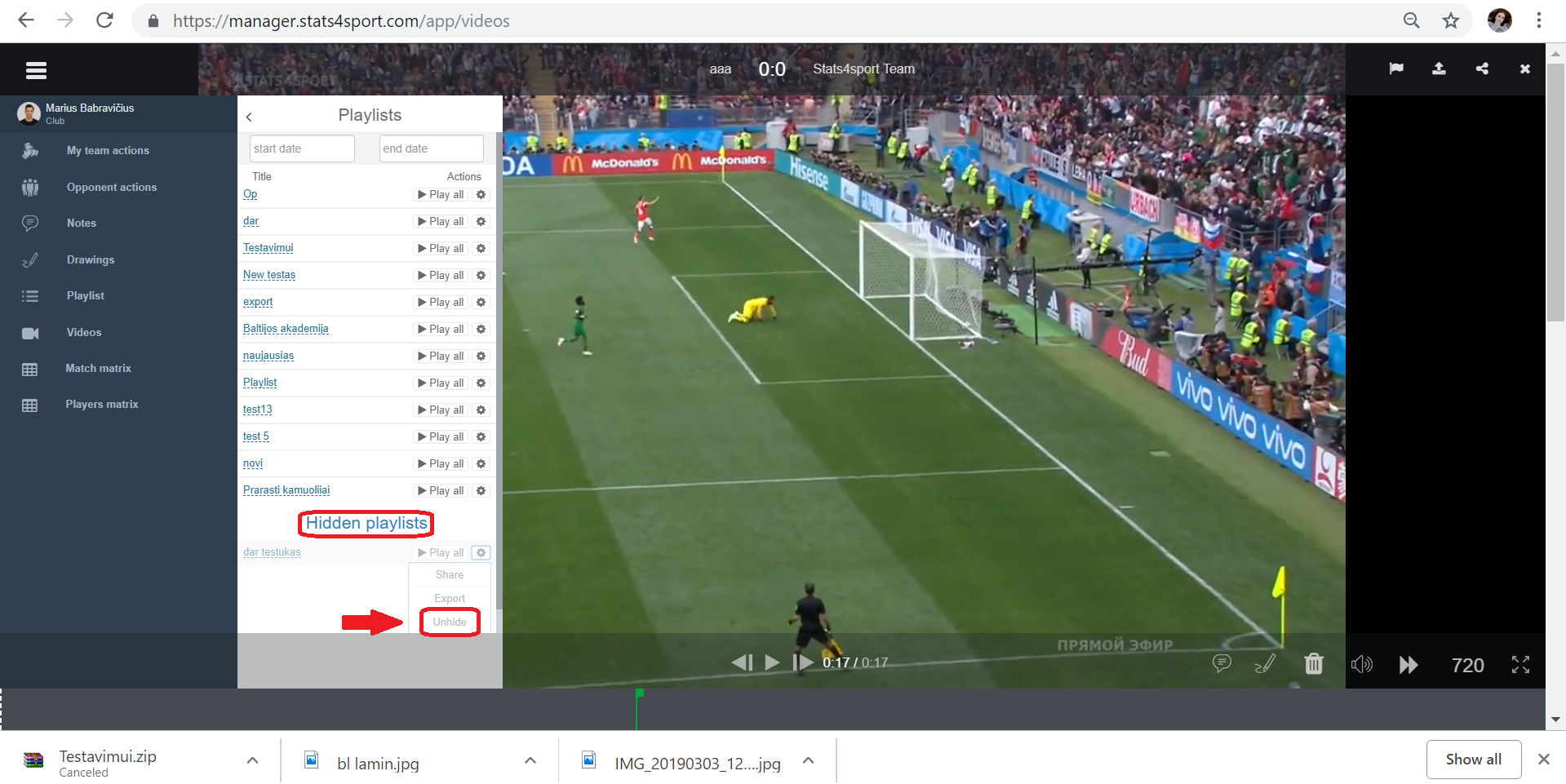The height and width of the screenshot is (784, 1566).
Task: Open My team actions in the sidebar
Action: [108, 150]
